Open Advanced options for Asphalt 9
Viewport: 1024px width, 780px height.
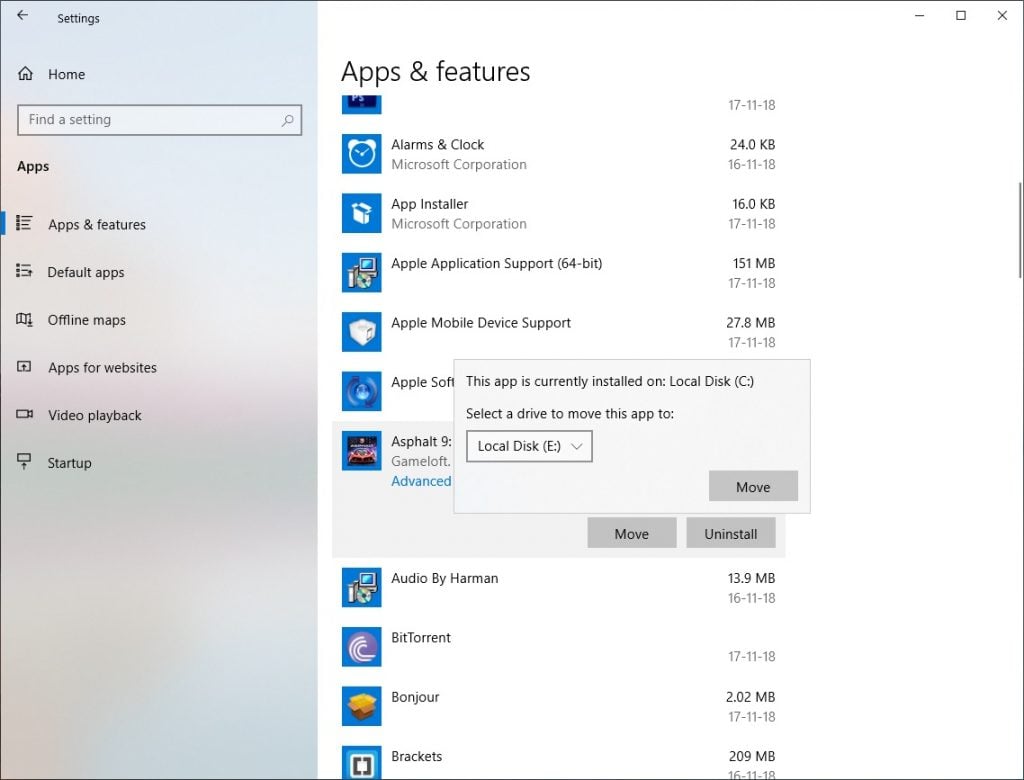tap(421, 481)
